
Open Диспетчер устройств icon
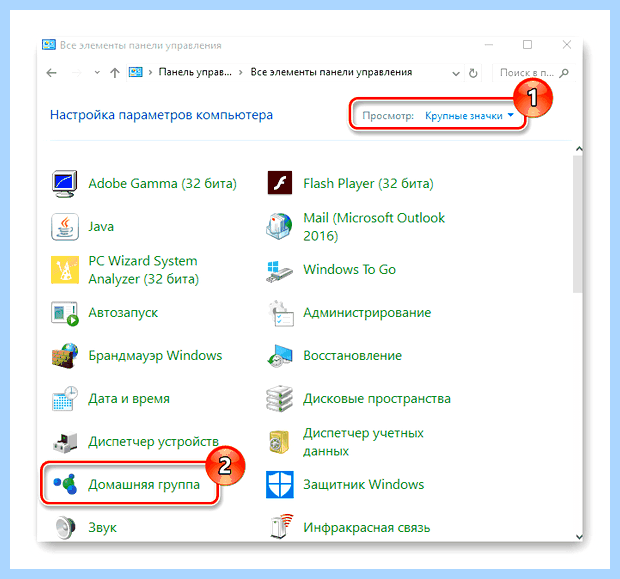pos(64,442)
